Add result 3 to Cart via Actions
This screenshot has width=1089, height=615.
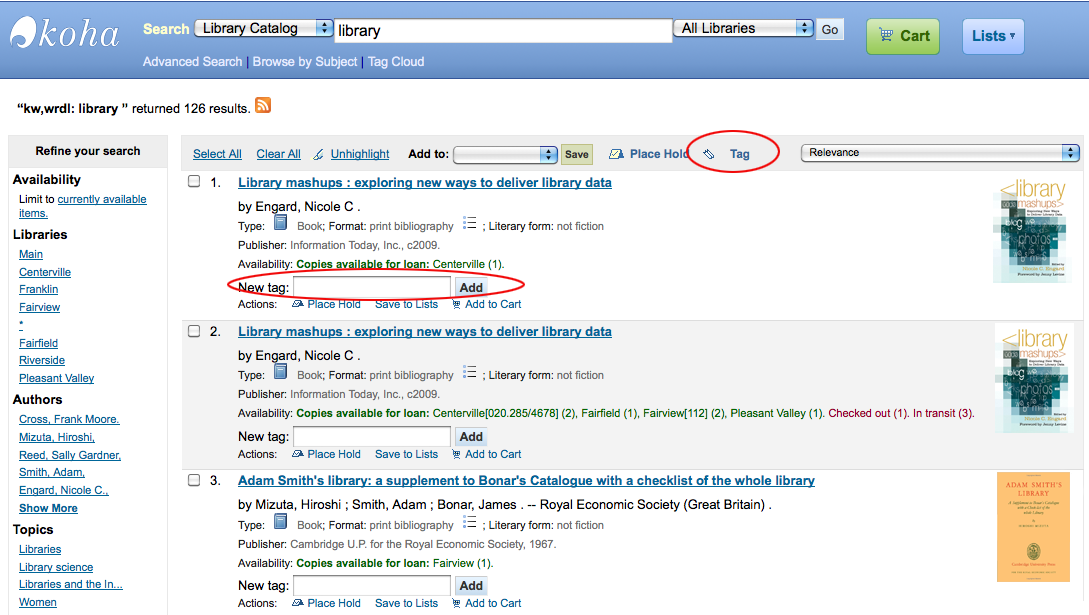point(486,603)
